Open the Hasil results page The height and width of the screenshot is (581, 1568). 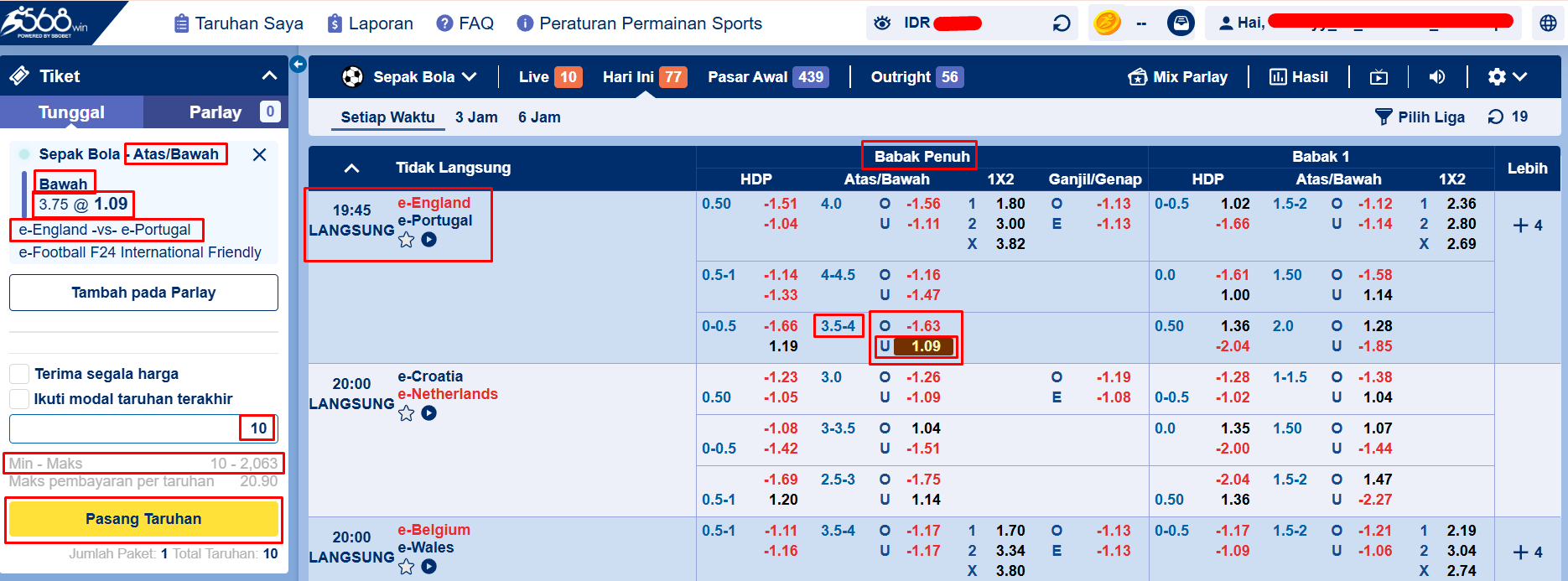(1299, 77)
